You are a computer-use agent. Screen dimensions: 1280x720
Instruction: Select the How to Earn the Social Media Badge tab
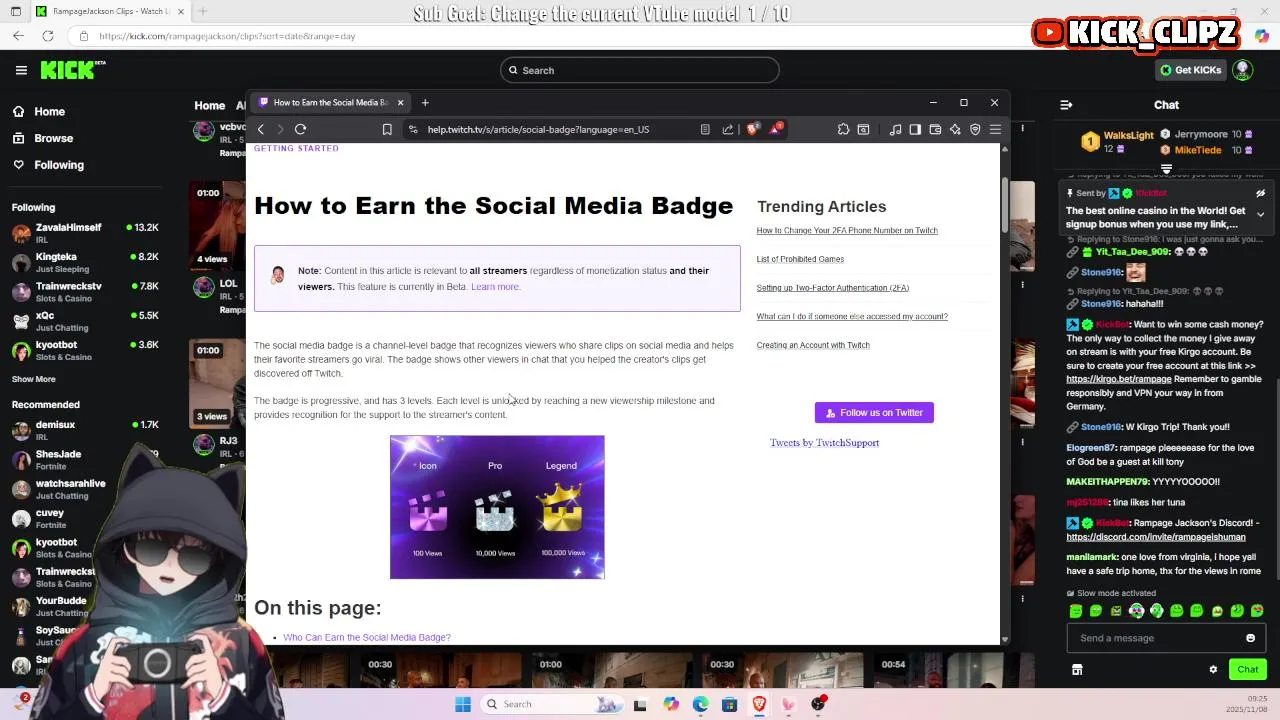pos(331,102)
